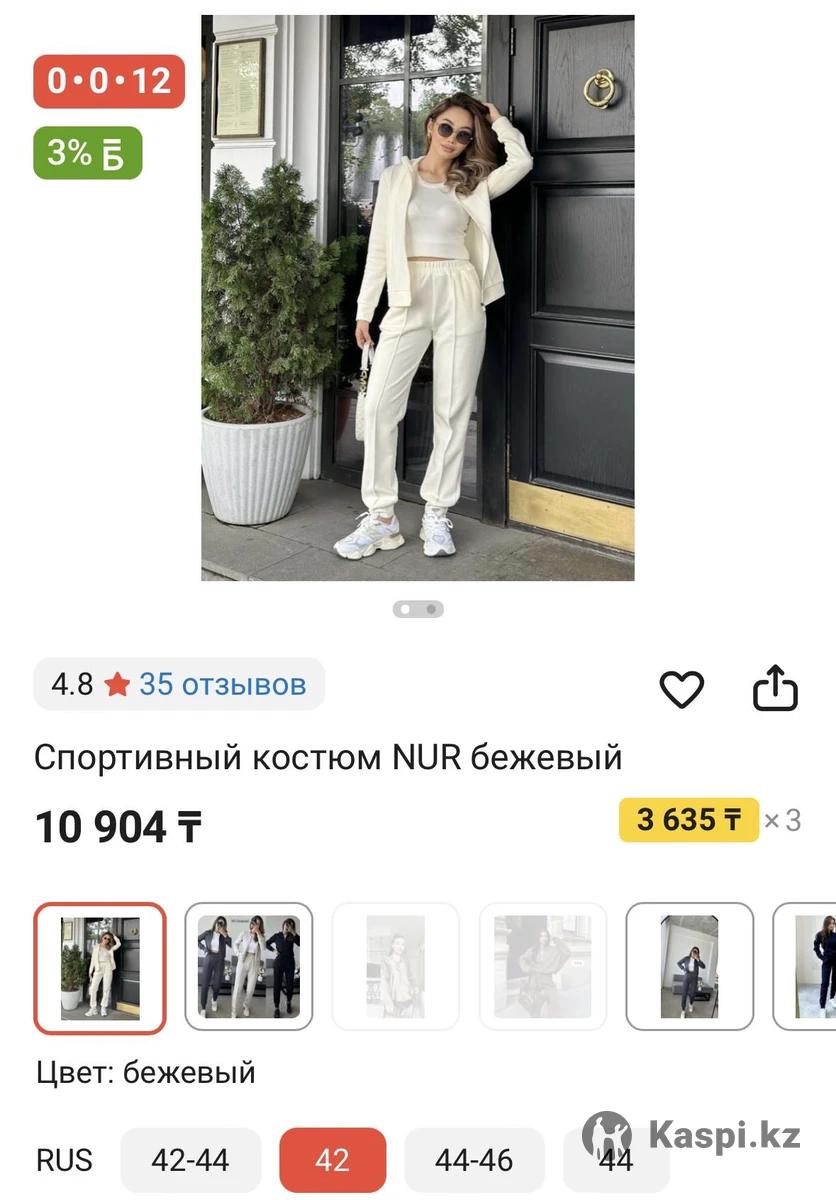Select size 42-44
Image resolution: width=836 pixels, height=1200 pixels.
(x=190, y=1160)
